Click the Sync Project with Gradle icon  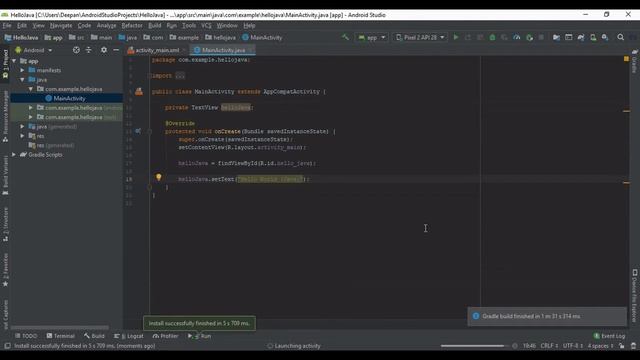(581, 37)
